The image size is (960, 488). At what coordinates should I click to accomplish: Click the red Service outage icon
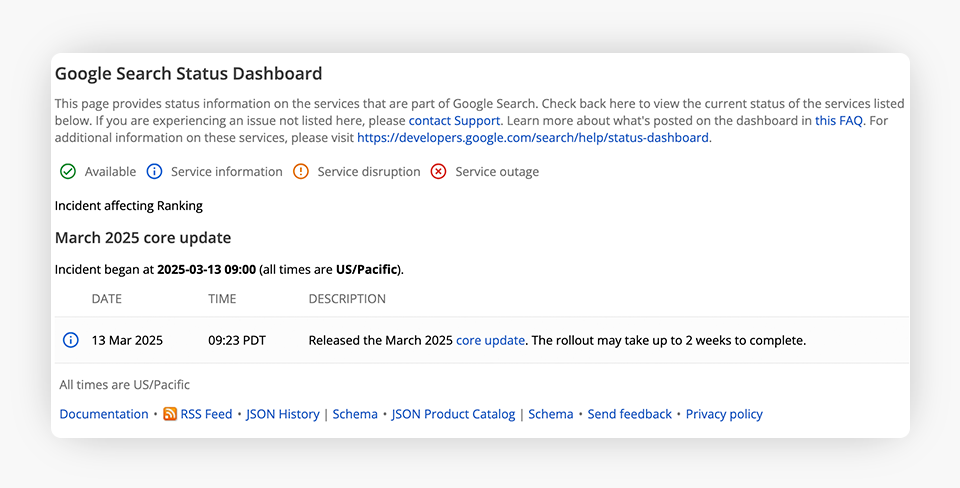tap(439, 172)
